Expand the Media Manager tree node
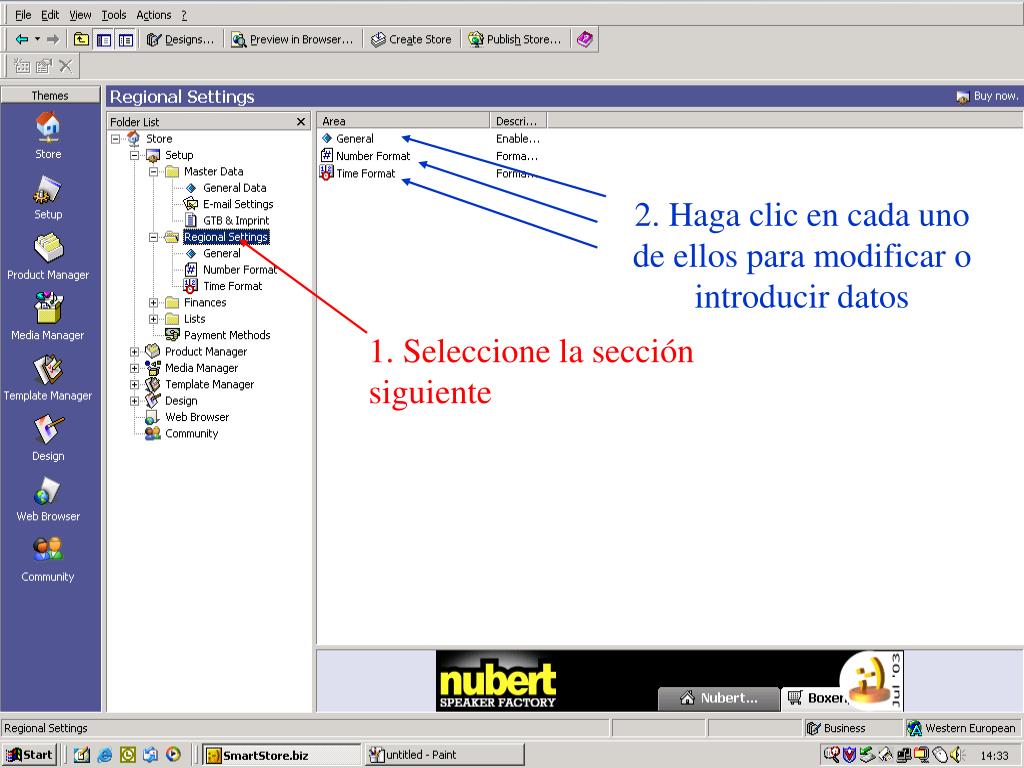The height and width of the screenshot is (768, 1024). [x=135, y=368]
